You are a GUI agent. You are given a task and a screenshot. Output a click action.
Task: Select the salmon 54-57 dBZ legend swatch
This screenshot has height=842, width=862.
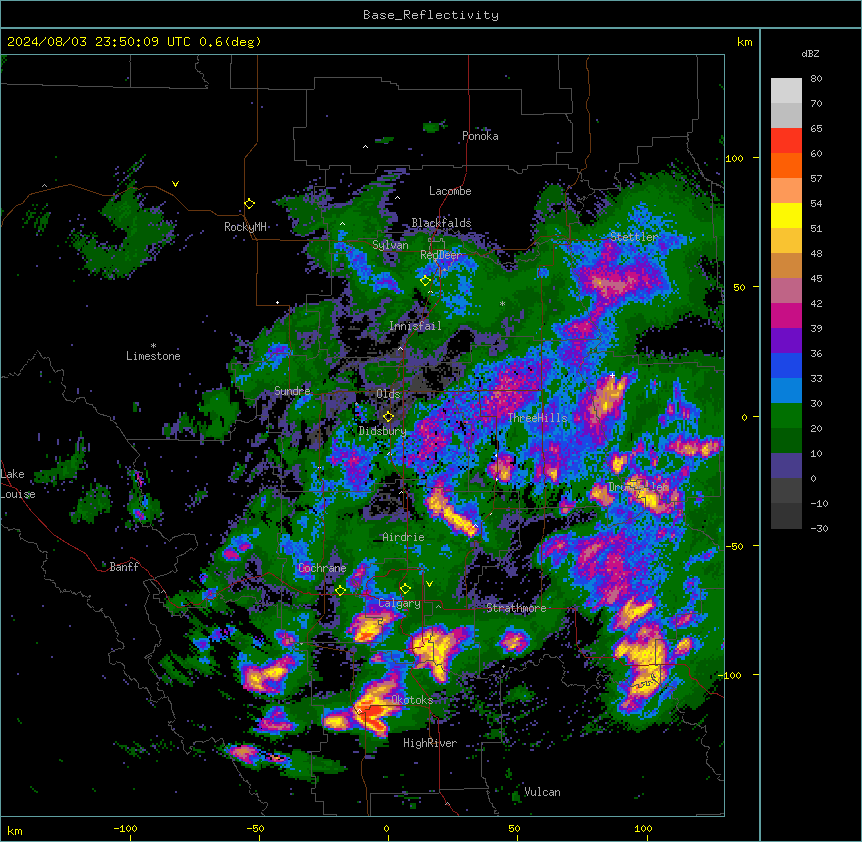[x=786, y=190]
